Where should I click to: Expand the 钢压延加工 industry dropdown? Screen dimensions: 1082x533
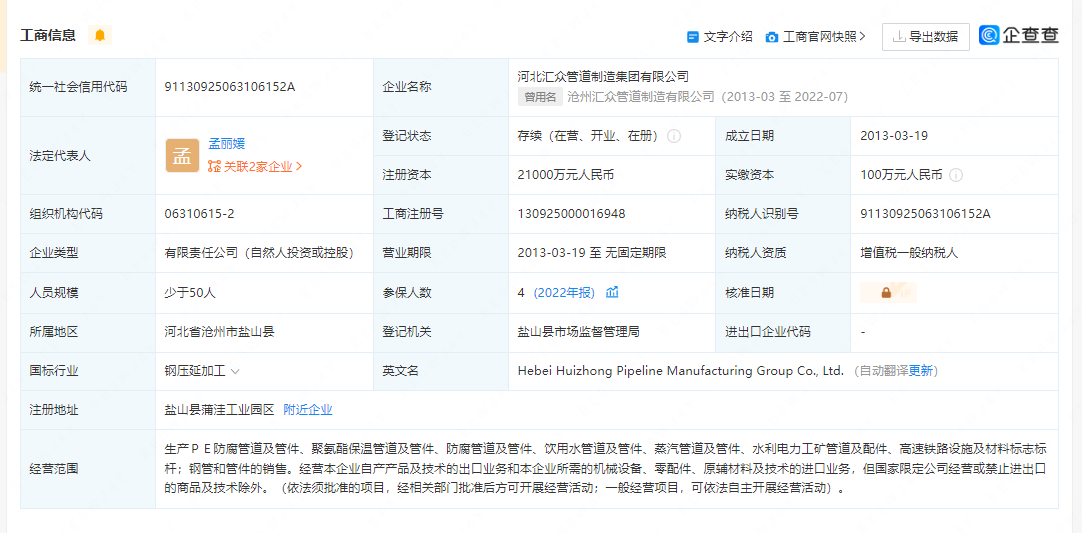(x=235, y=371)
